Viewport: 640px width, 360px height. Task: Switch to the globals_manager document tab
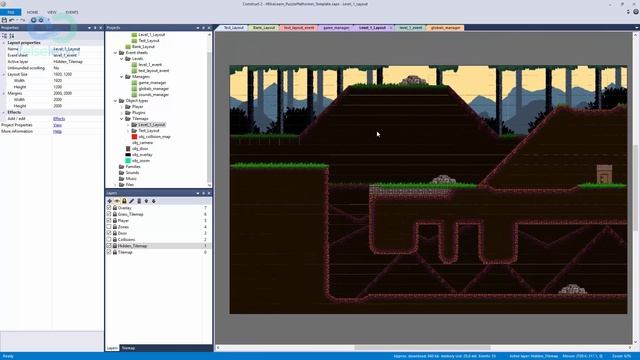coord(445,28)
